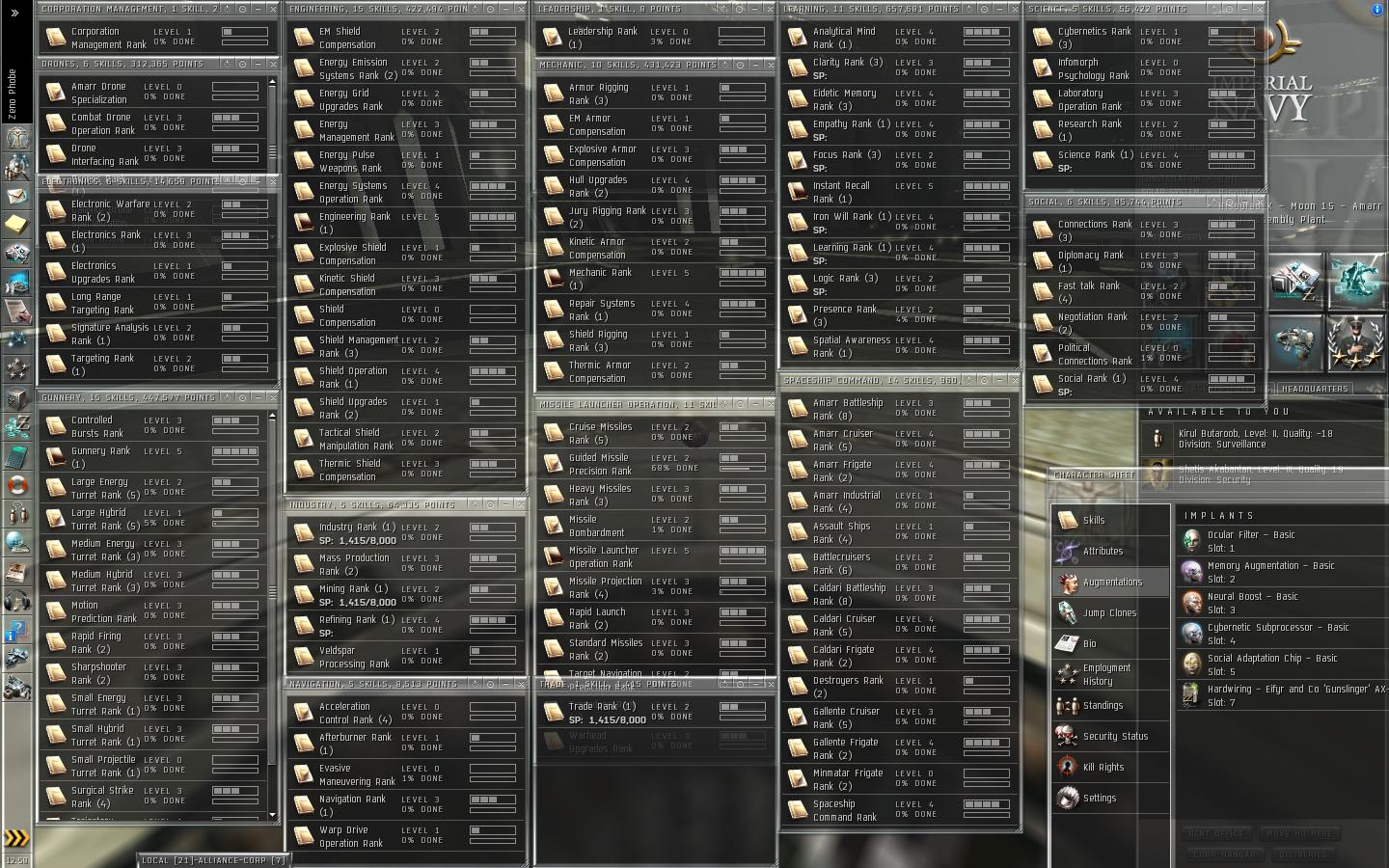Open Employment History in Character Sheet
This screenshot has width=1389, height=868.
tap(1110, 674)
